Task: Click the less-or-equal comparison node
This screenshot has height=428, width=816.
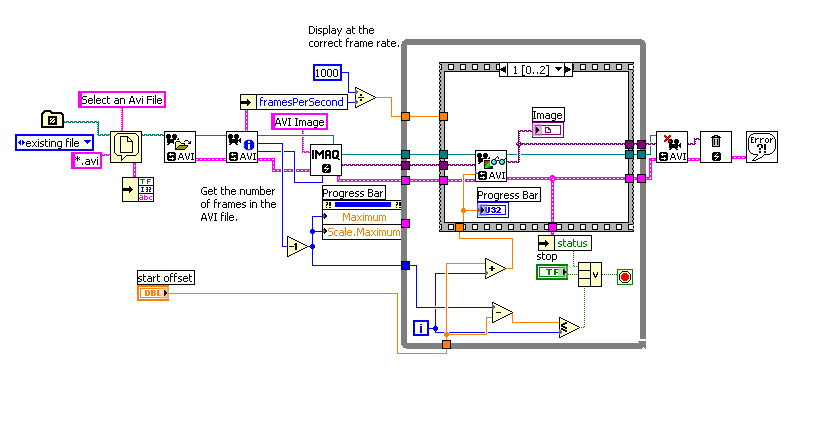Action: [569, 328]
